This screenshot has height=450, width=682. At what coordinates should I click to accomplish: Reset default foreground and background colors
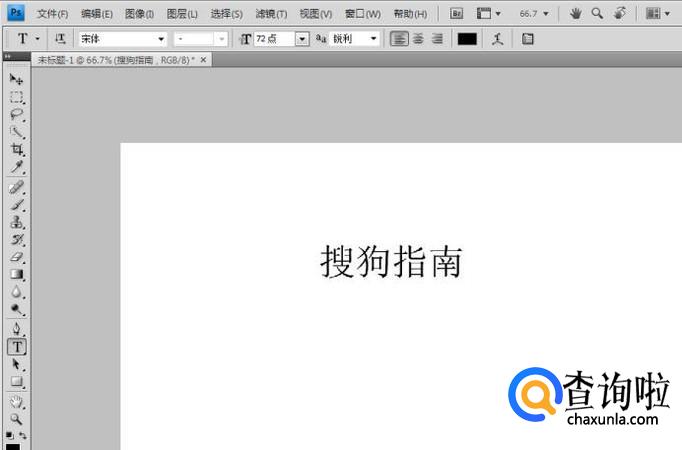pyautogui.click(x=10, y=435)
